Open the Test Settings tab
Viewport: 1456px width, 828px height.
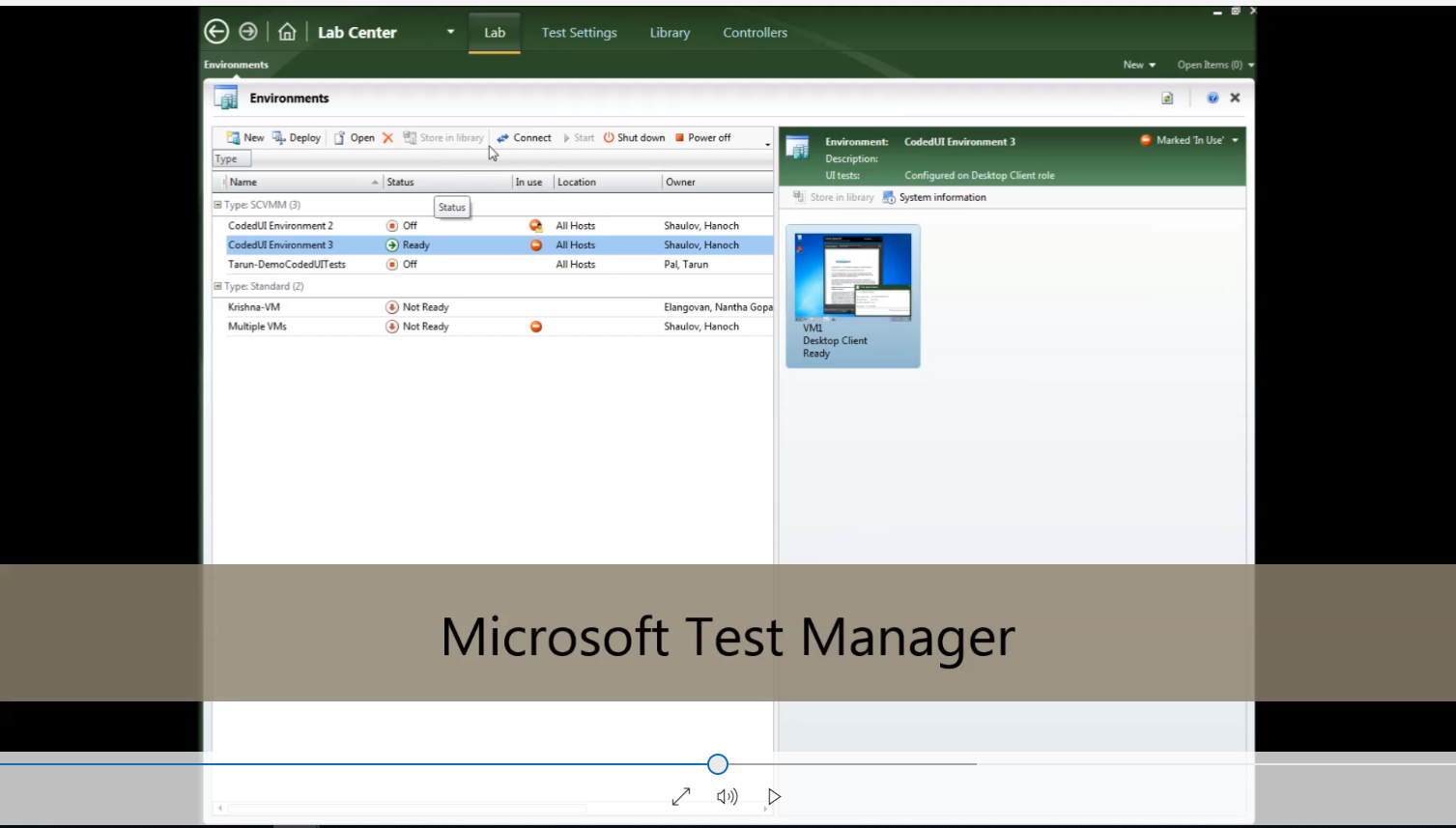pos(579,33)
